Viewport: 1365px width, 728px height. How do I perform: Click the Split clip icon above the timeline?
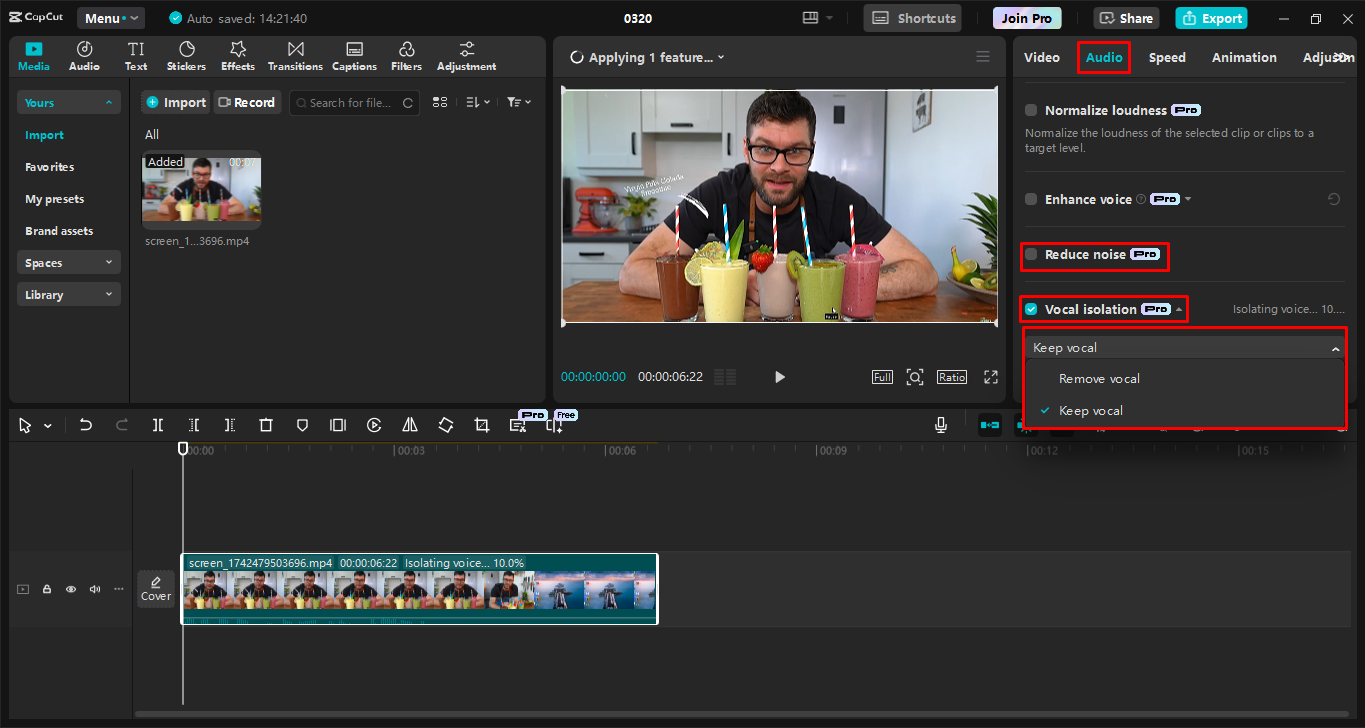(157, 424)
